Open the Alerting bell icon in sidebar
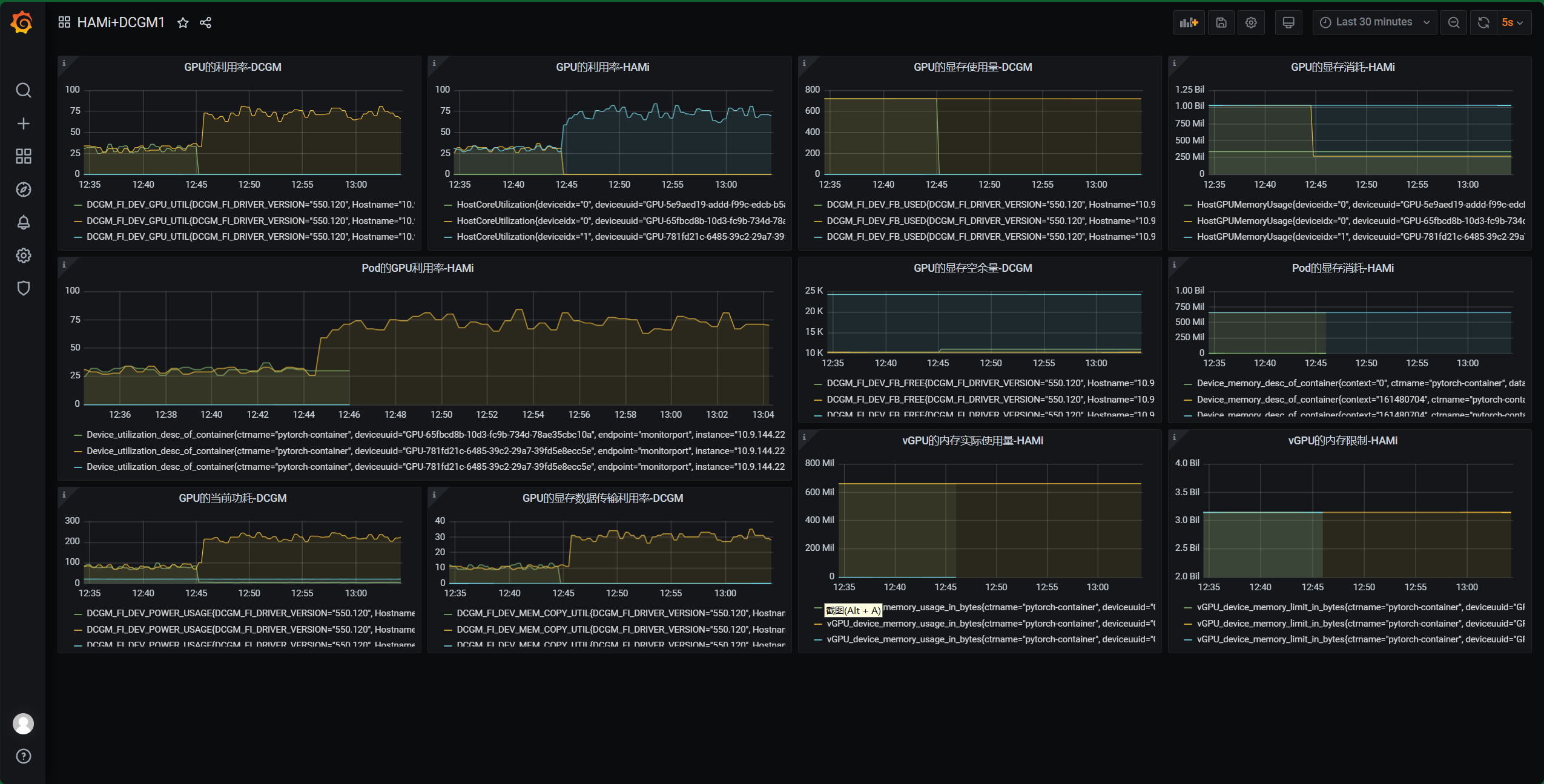1544x784 pixels. [23, 222]
